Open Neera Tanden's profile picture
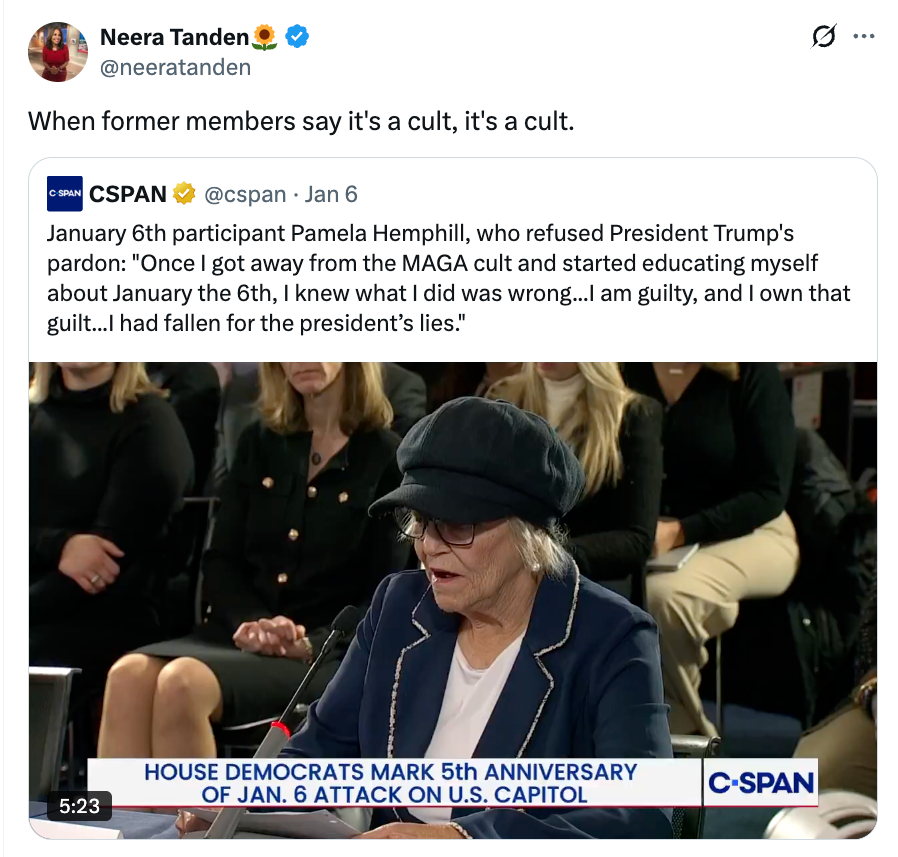This screenshot has height=857, width=898. 57,50
